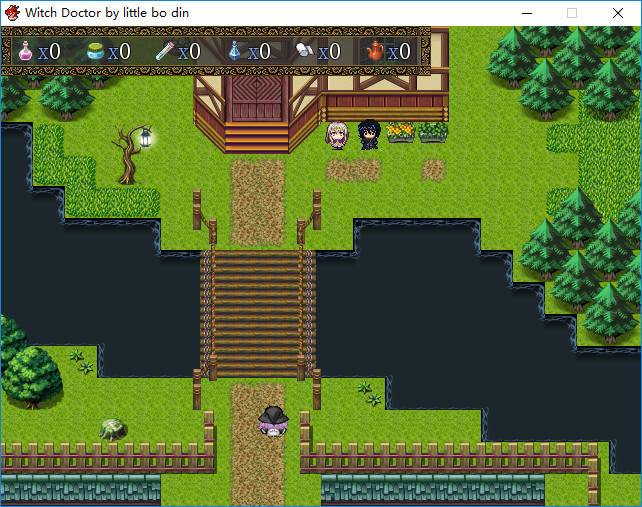Select the green ointment jar icon

click(96, 51)
